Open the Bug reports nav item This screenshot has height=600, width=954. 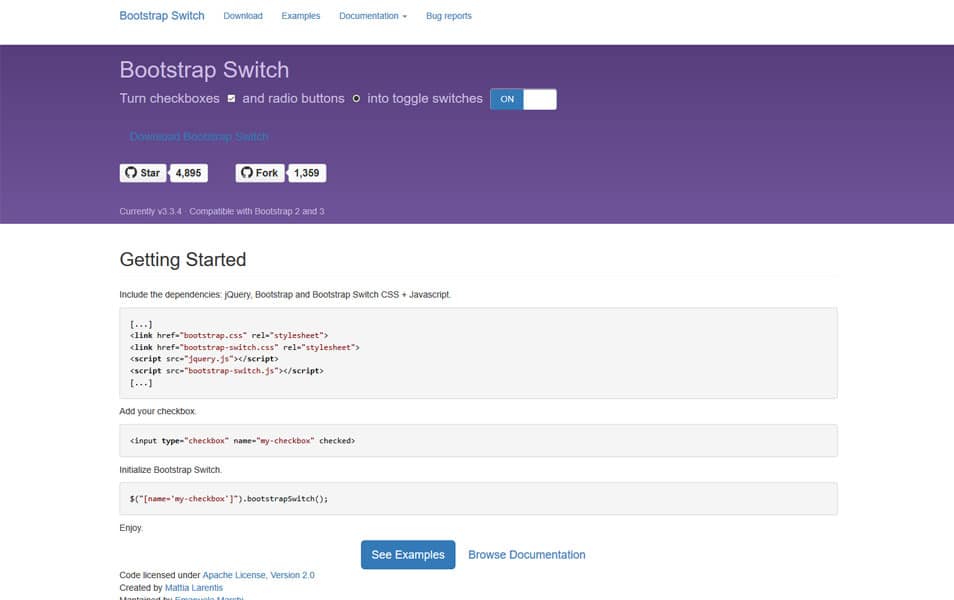(x=448, y=16)
